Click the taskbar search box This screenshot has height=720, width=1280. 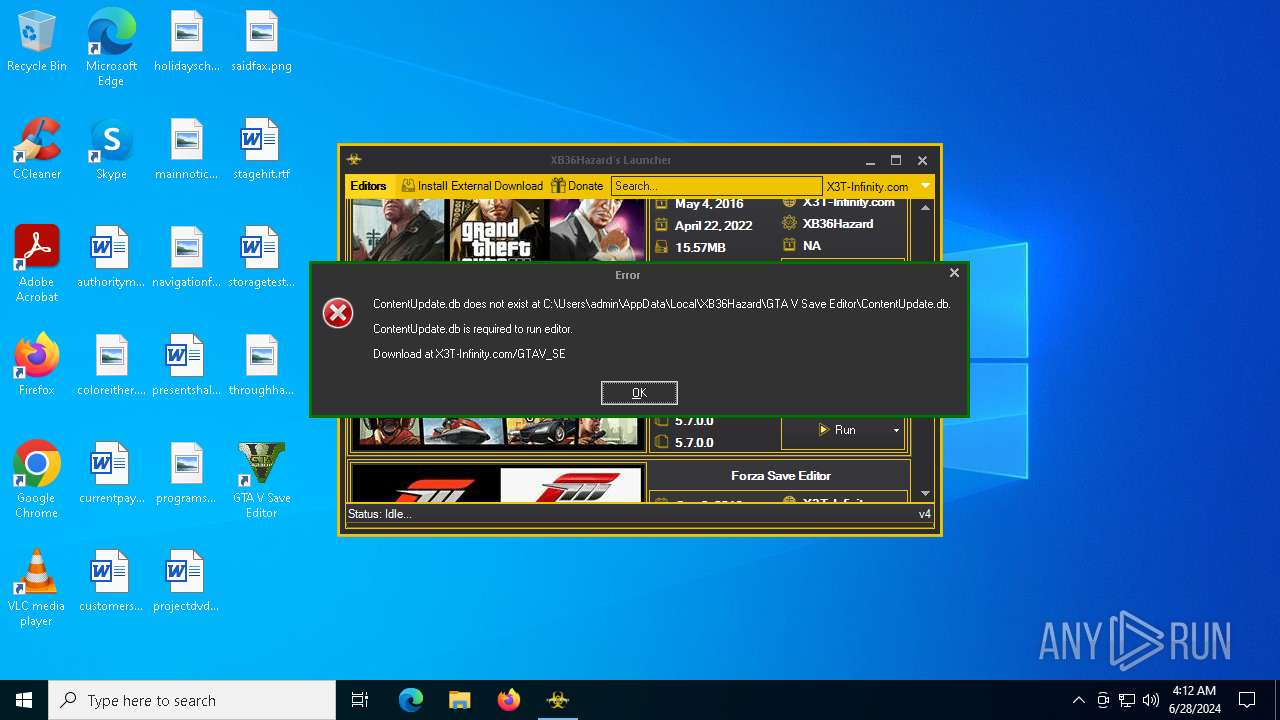pyautogui.click(x=192, y=700)
